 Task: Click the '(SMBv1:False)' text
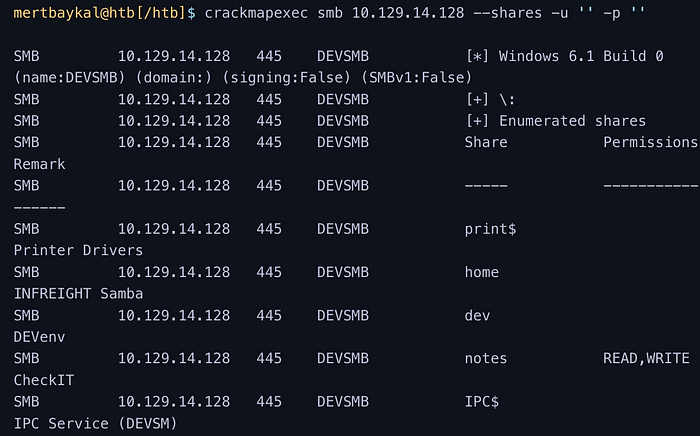point(416,78)
